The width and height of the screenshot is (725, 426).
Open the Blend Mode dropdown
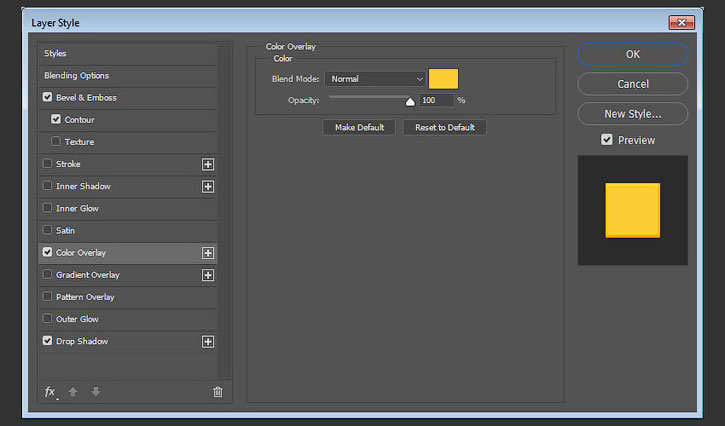point(377,79)
